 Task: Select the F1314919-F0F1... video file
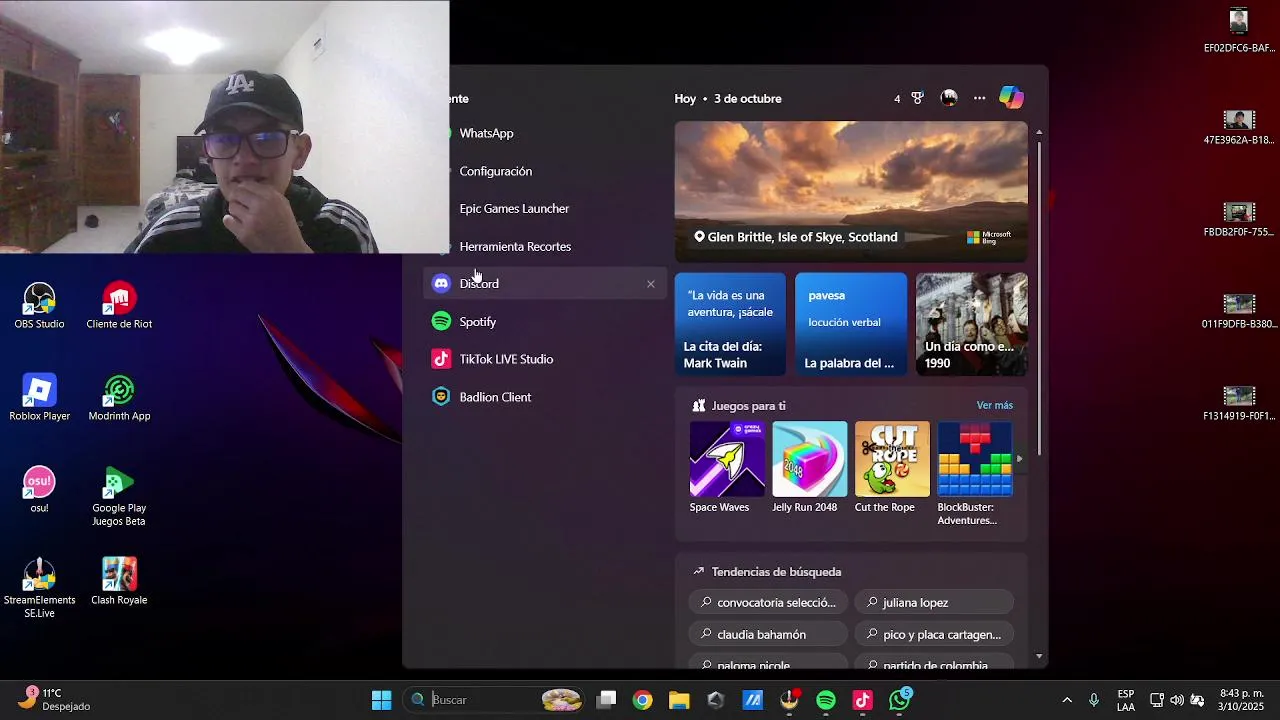tap(1239, 403)
